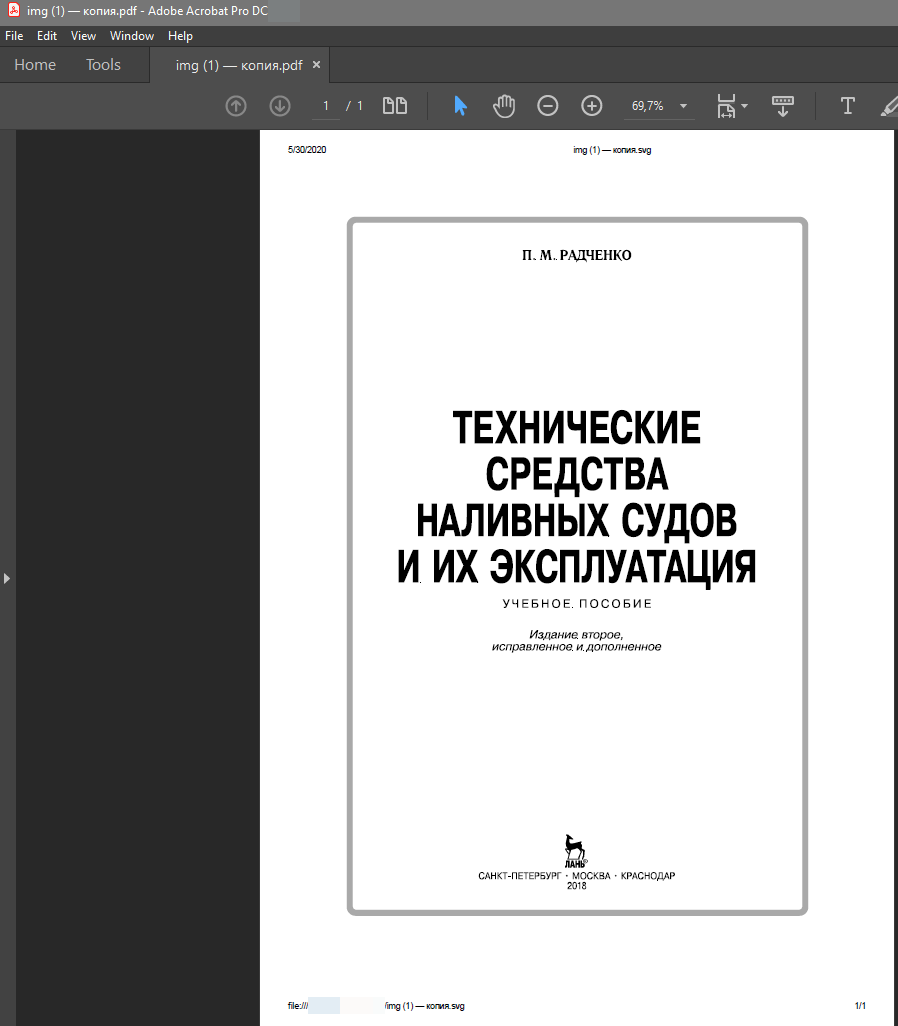Image resolution: width=898 pixels, height=1026 pixels.
Task: Click the current page number field
Action: point(326,106)
